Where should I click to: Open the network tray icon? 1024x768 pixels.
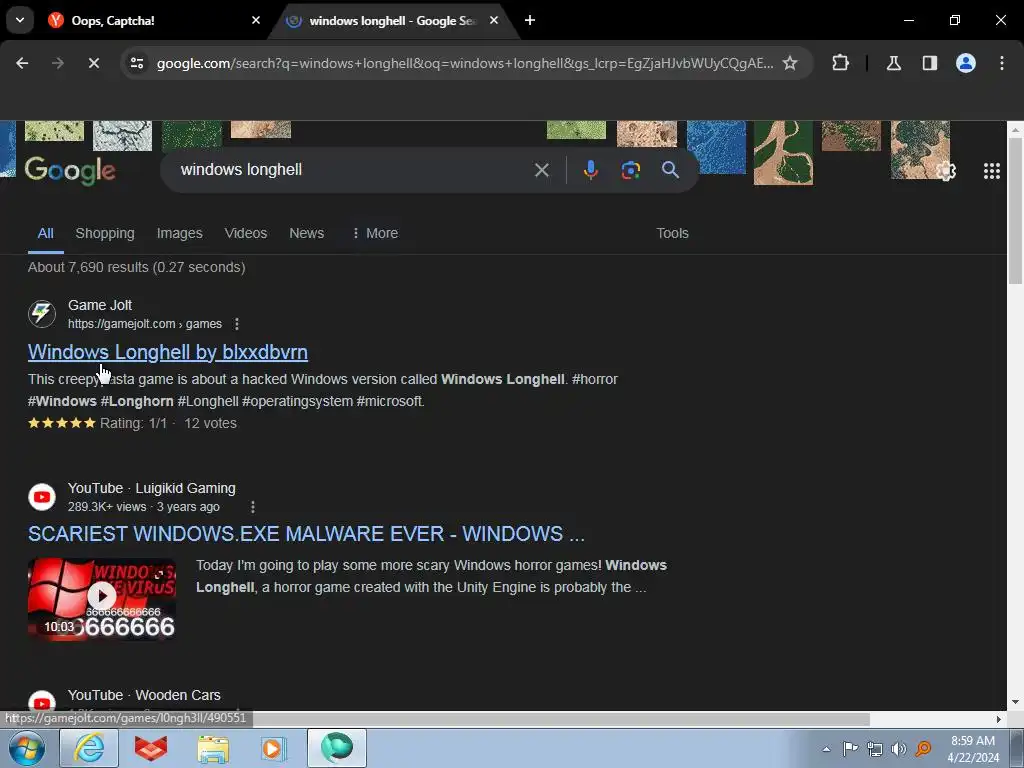click(875, 748)
